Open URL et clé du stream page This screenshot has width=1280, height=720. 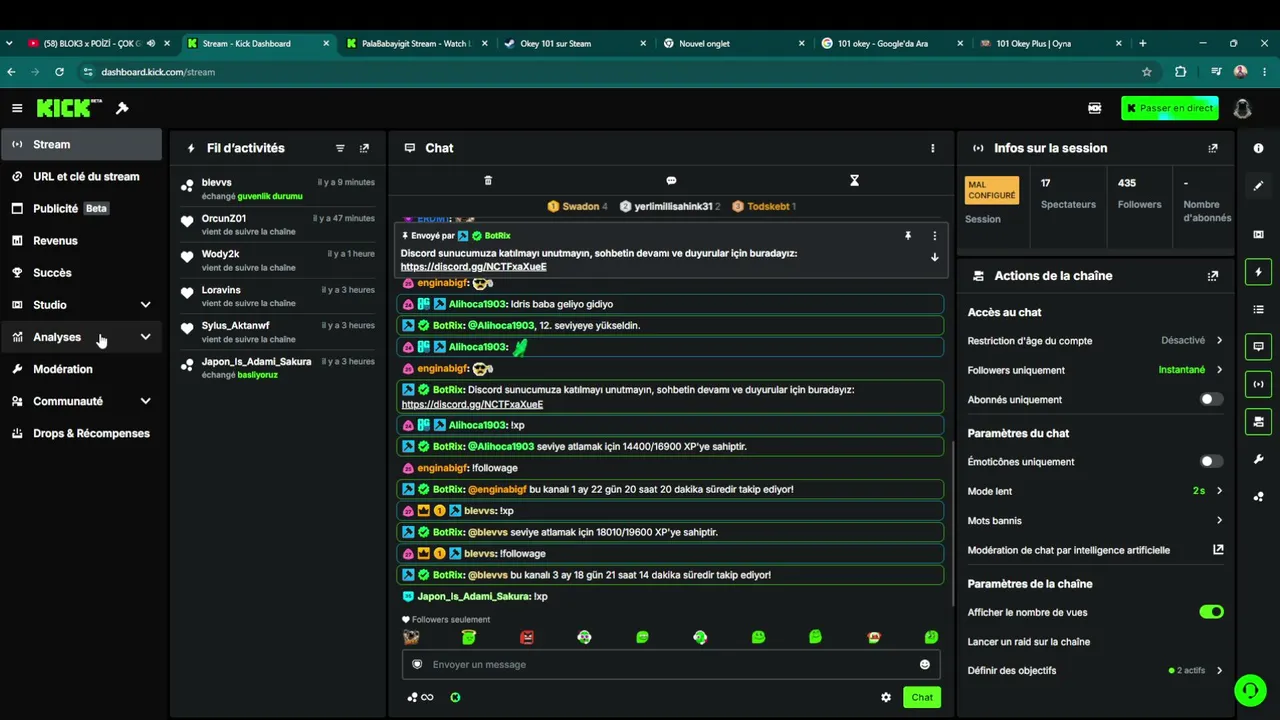tap(81, 177)
